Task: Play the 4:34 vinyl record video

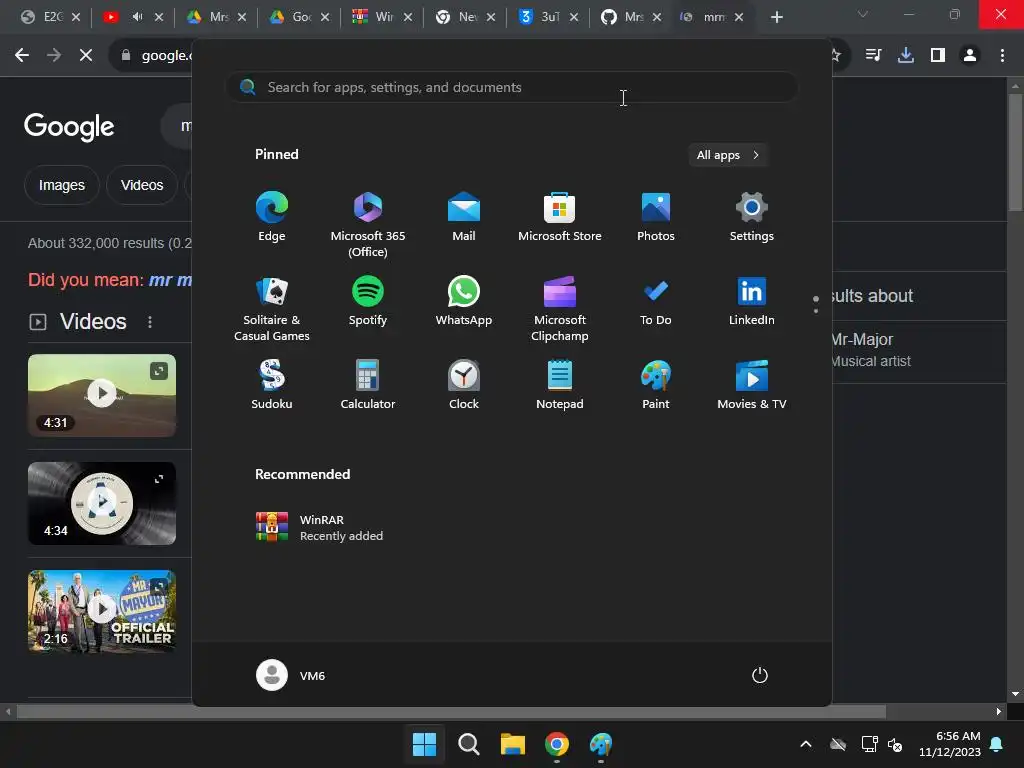Action: pos(102,504)
